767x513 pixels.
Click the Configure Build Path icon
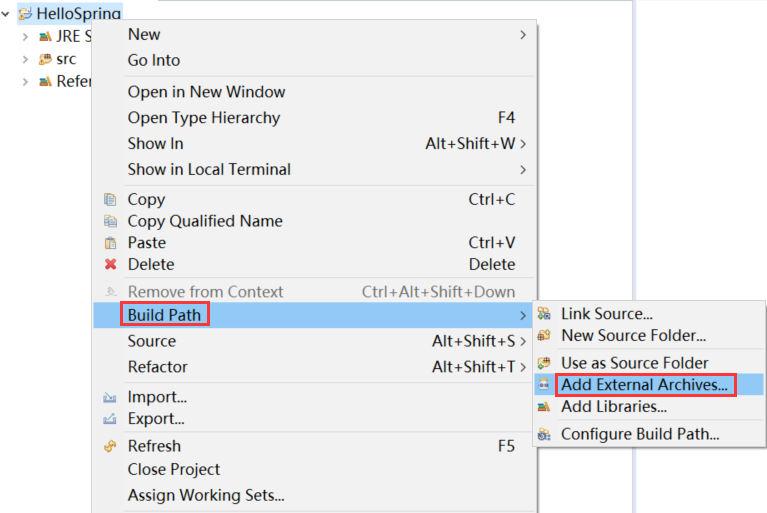pyautogui.click(x=544, y=434)
